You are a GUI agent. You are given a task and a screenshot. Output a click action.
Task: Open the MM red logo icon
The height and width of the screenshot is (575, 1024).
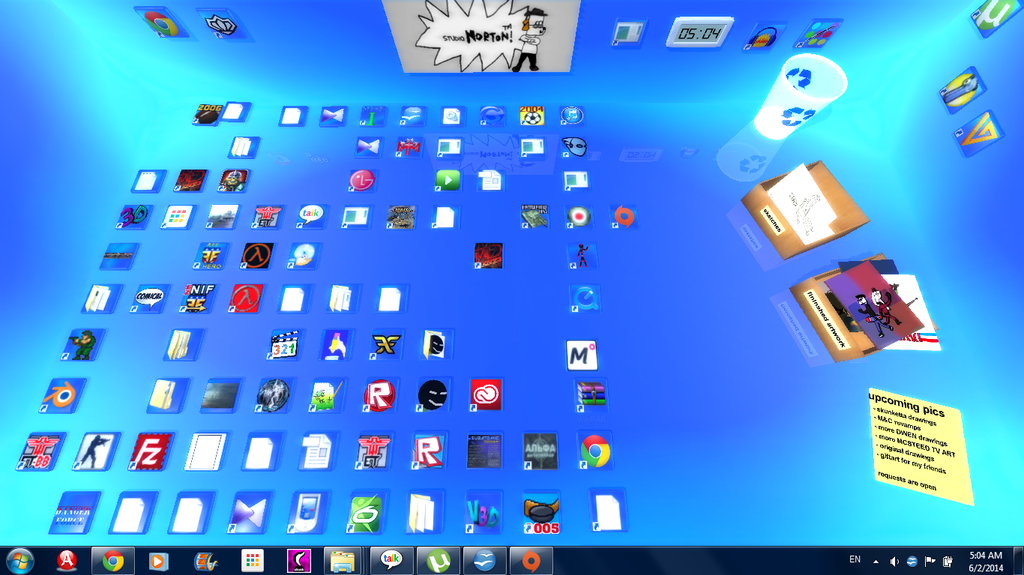click(x=409, y=146)
